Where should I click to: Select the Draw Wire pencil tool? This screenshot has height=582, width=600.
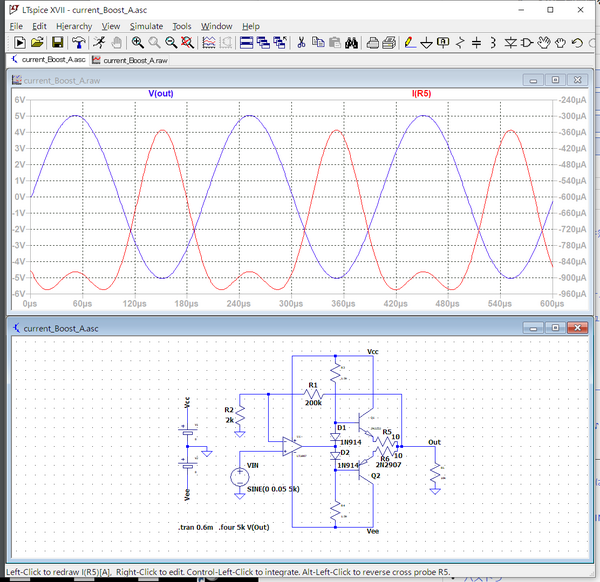tap(409, 43)
